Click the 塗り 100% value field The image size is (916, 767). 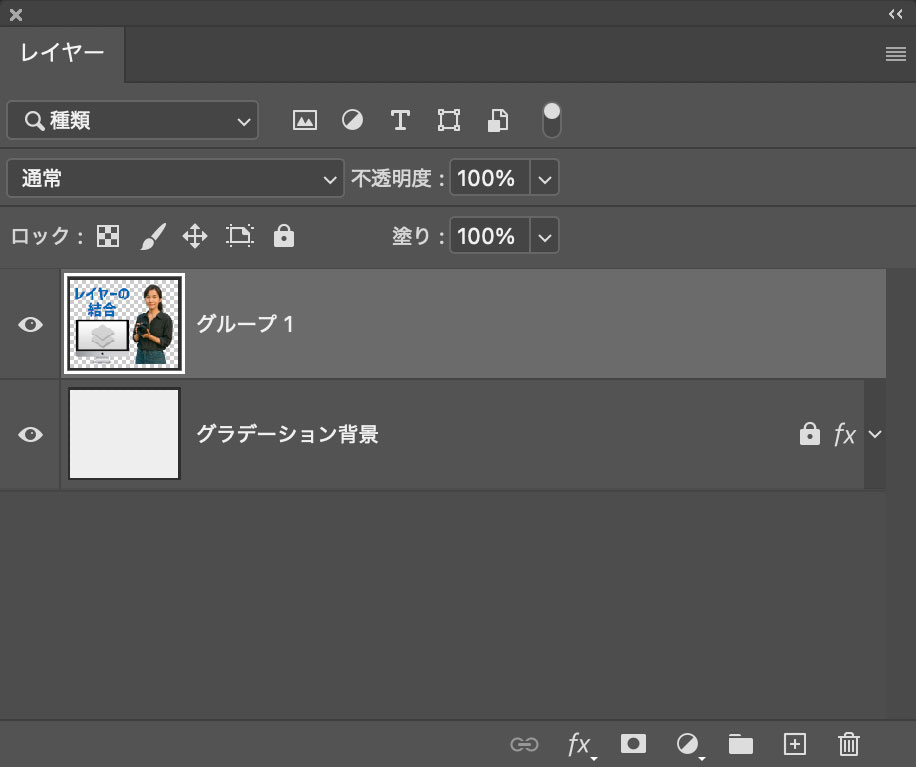click(x=490, y=236)
